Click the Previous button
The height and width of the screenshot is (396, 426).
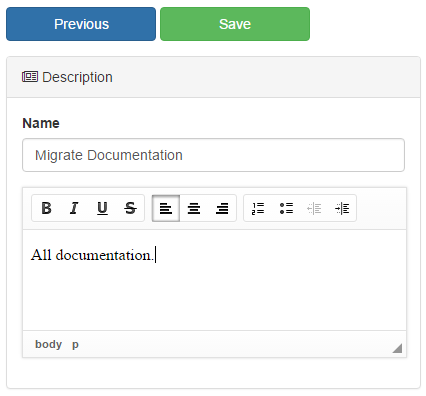[81, 24]
